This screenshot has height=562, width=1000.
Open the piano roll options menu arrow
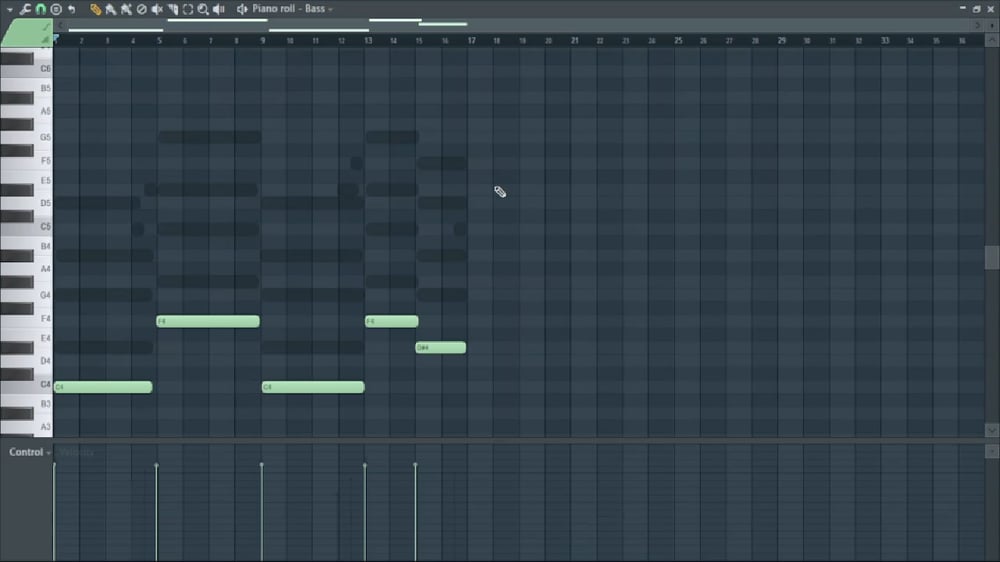point(9,10)
